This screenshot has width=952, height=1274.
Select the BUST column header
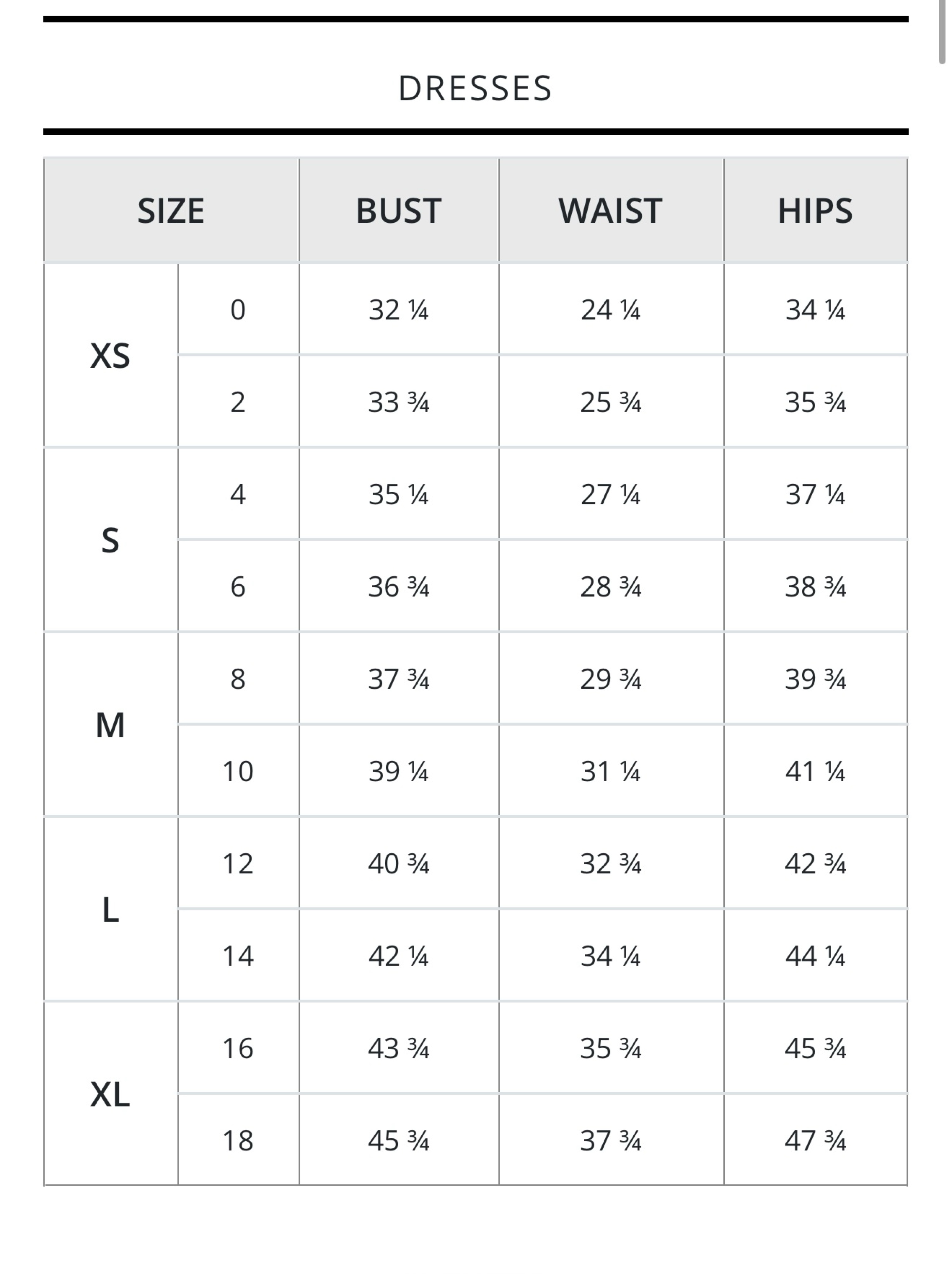click(x=398, y=210)
